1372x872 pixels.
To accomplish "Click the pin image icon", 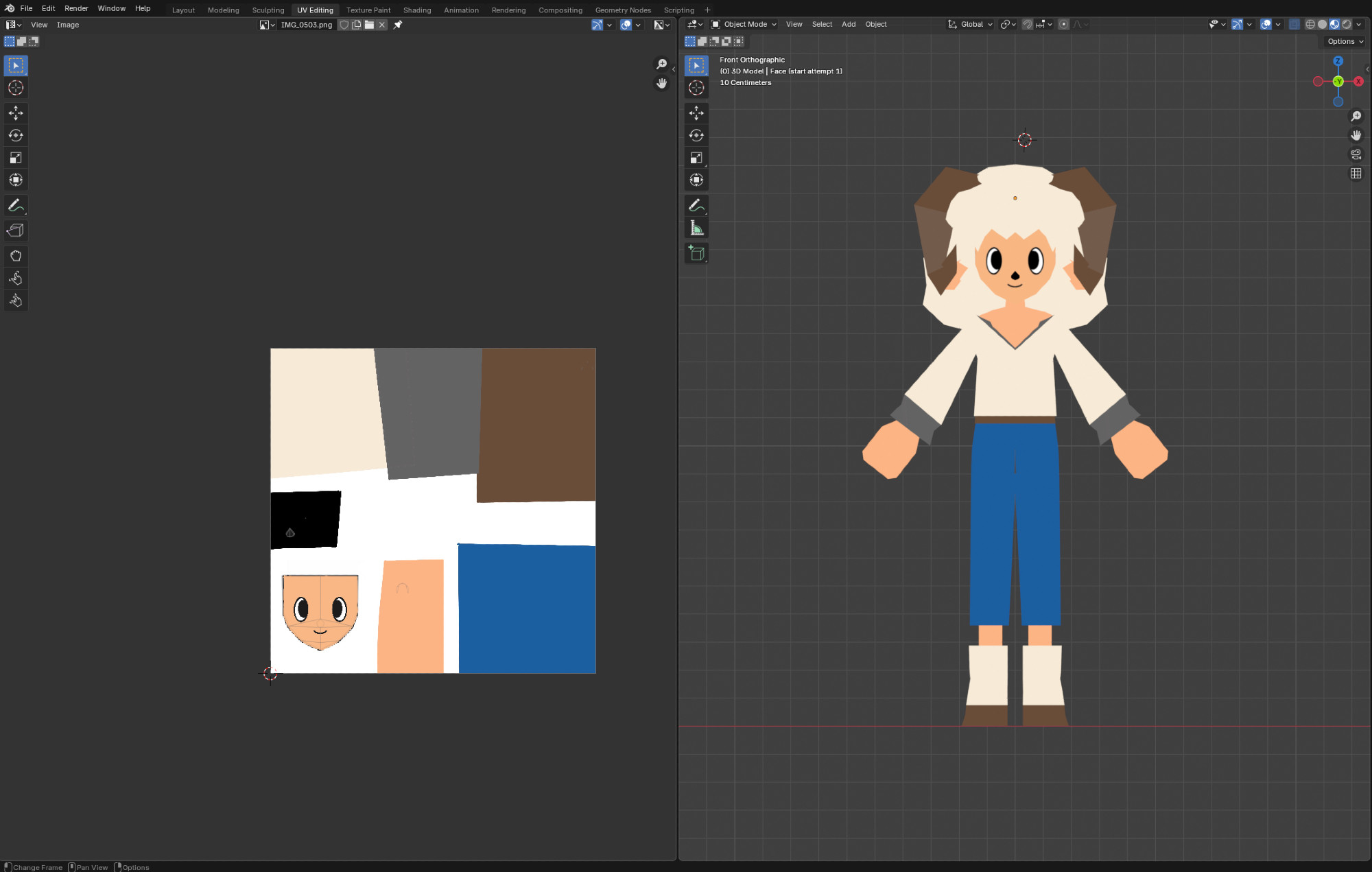I will coord(398,25).
